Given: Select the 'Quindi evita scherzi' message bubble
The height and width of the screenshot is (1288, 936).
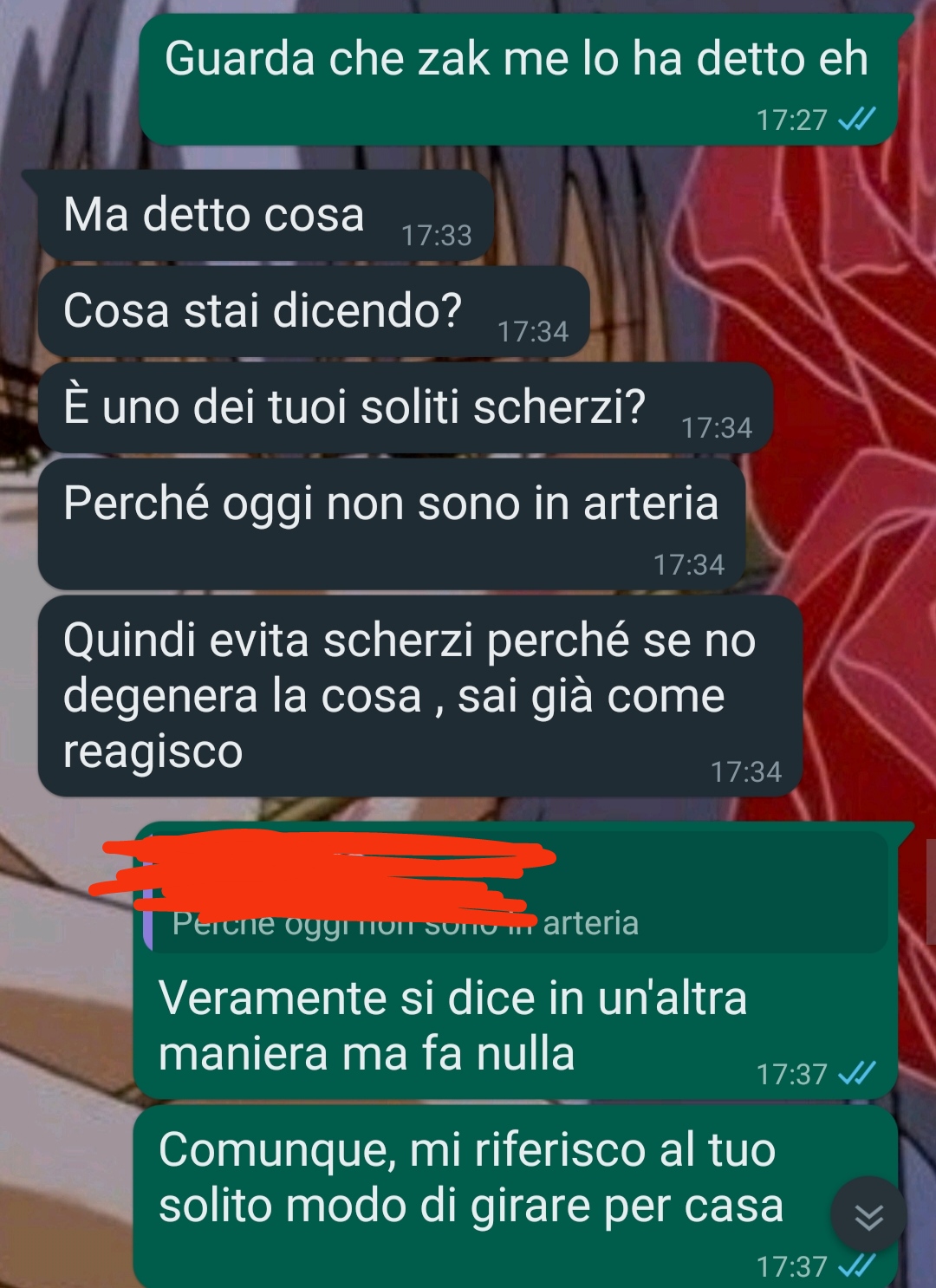Looking at the screenshot, I should tap(420, 695).
